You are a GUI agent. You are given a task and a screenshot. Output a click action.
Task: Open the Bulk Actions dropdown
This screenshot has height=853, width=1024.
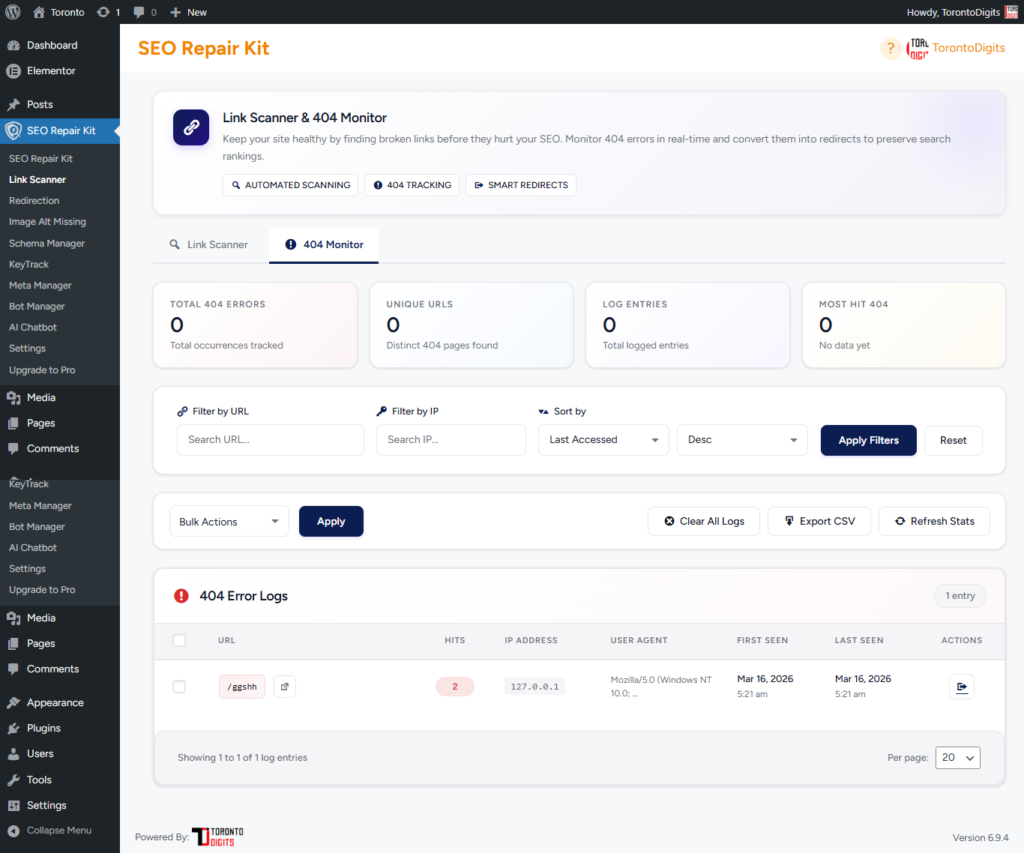229,521
